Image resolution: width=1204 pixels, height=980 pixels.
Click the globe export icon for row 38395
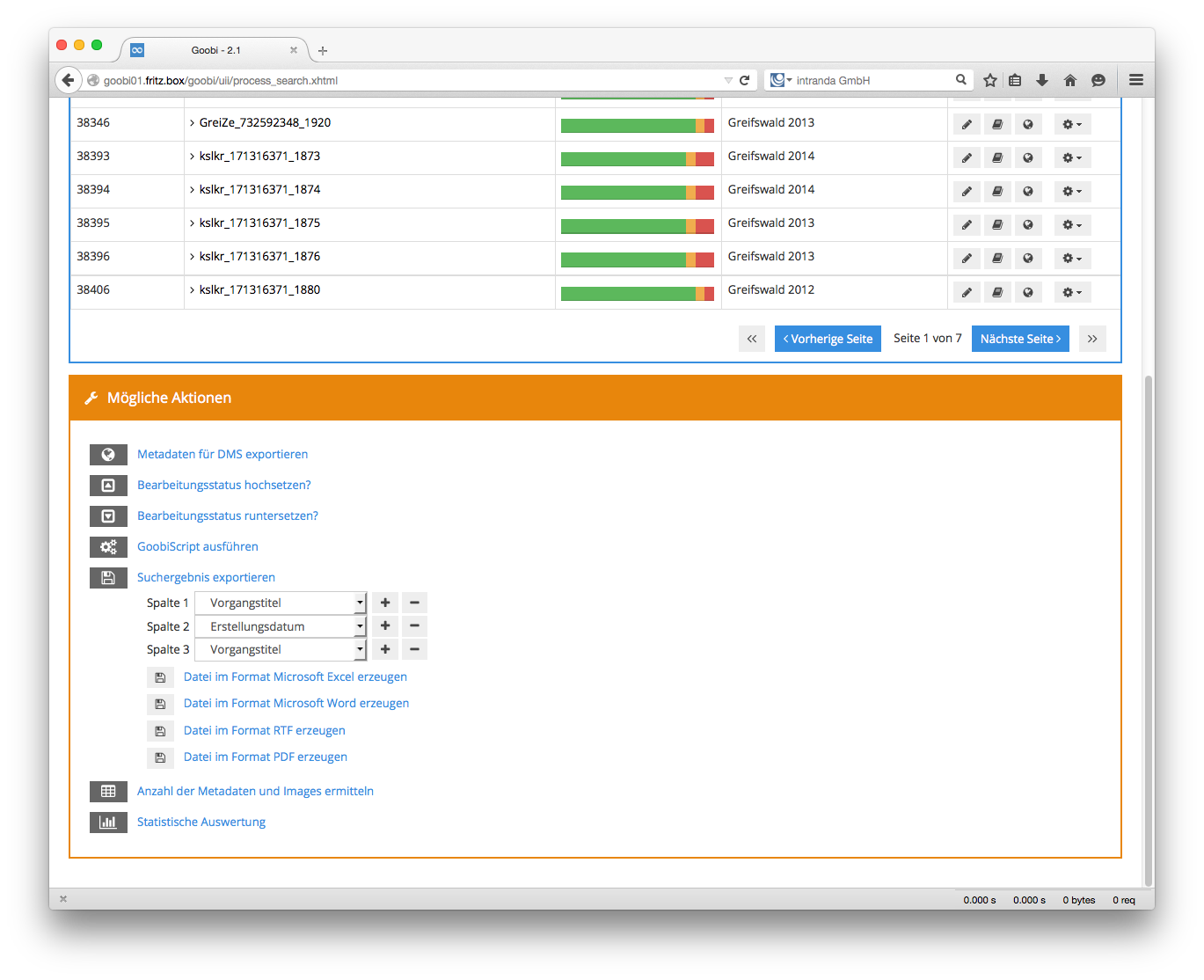pyautogui.click(x=1028, y=224)
